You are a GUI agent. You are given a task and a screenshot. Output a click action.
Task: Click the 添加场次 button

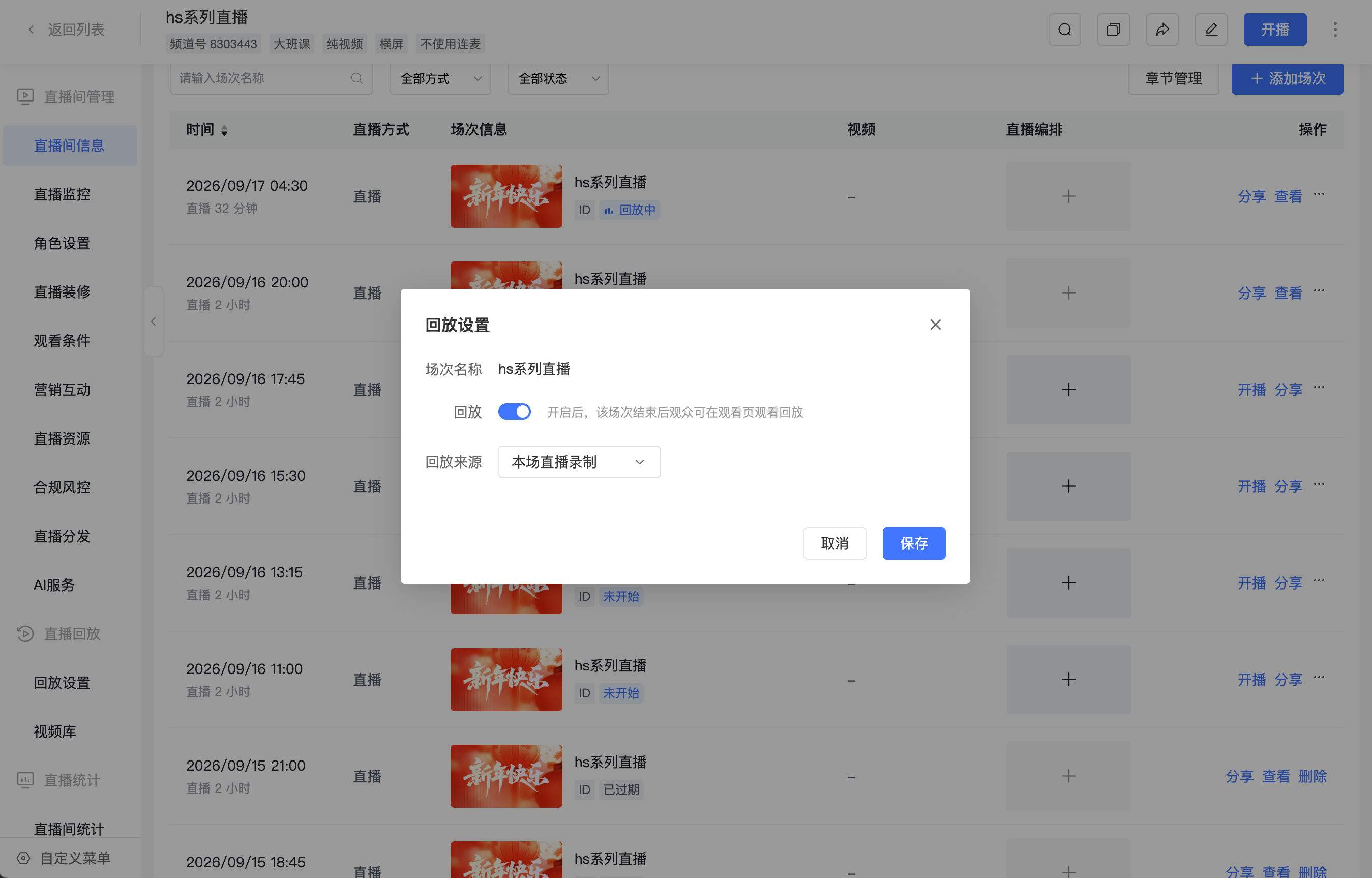[x=1288, y=79]
